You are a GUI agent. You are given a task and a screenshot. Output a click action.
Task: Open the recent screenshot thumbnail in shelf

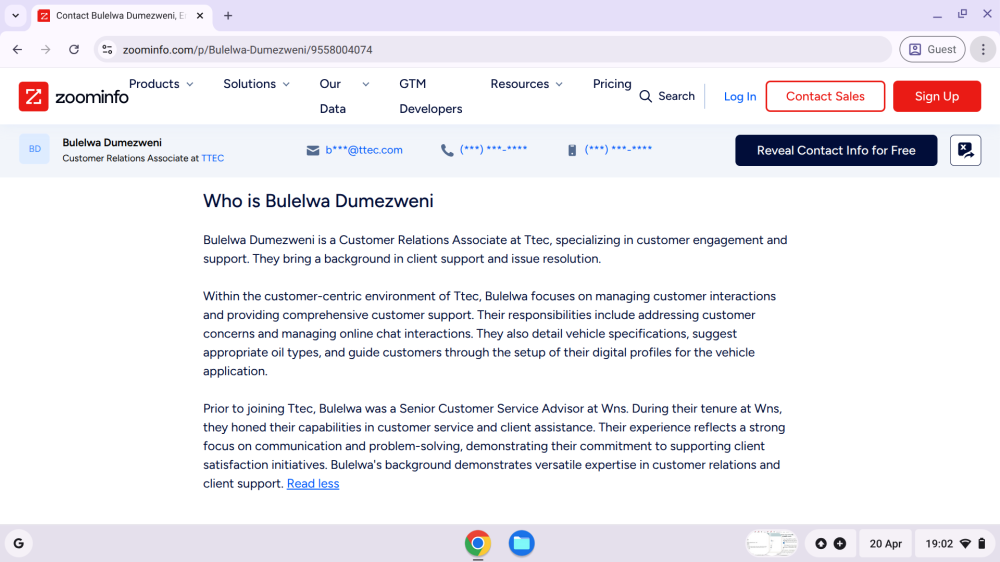click(x=771, y=544)
